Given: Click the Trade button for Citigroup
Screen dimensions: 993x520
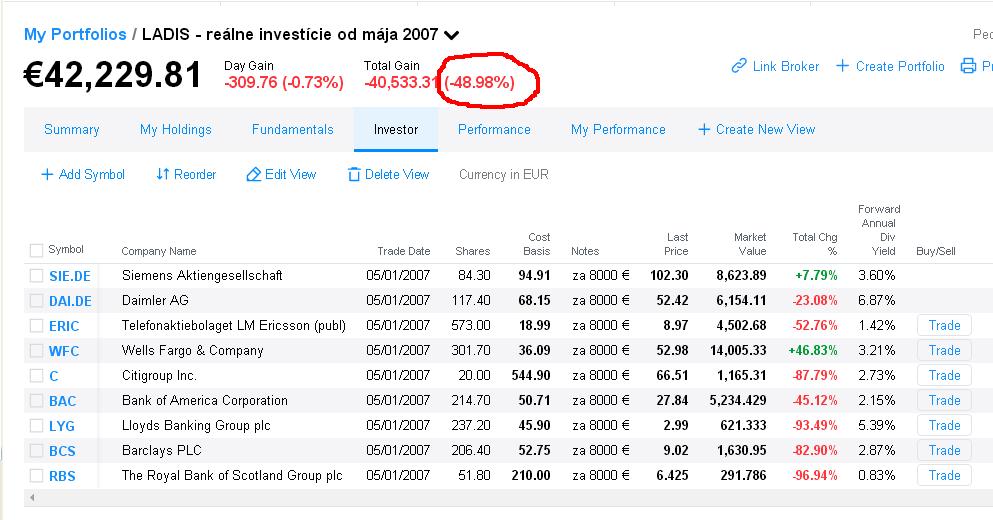Looking at the screenshot, I should click(x=944, y=376).
